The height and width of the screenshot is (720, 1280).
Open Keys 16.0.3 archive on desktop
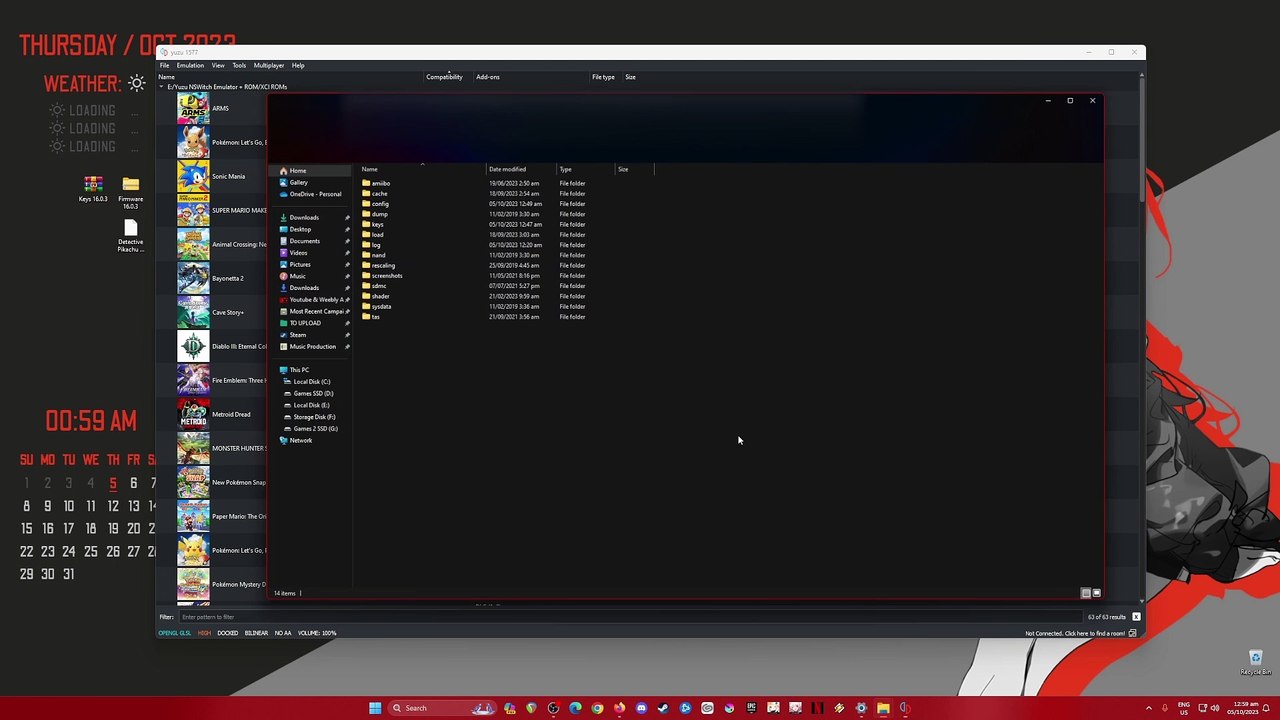click(x=93, y=189)
